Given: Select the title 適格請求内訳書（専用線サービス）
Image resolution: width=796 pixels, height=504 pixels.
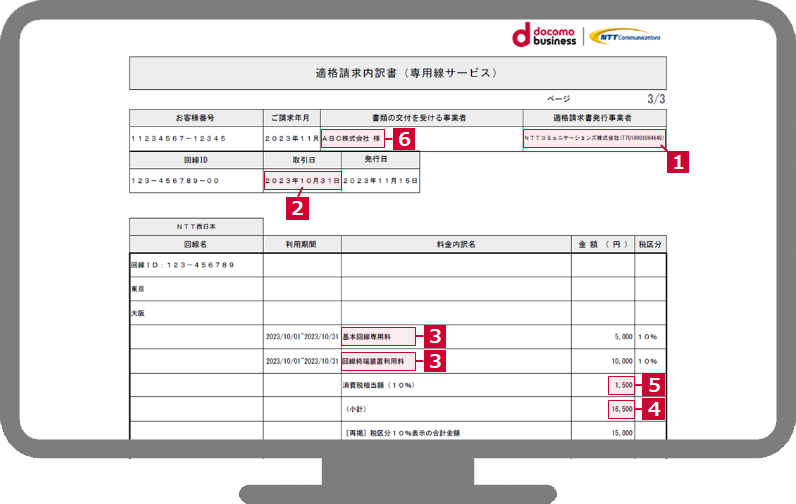Looking at the screenshot, I should [x=407, y=73].
